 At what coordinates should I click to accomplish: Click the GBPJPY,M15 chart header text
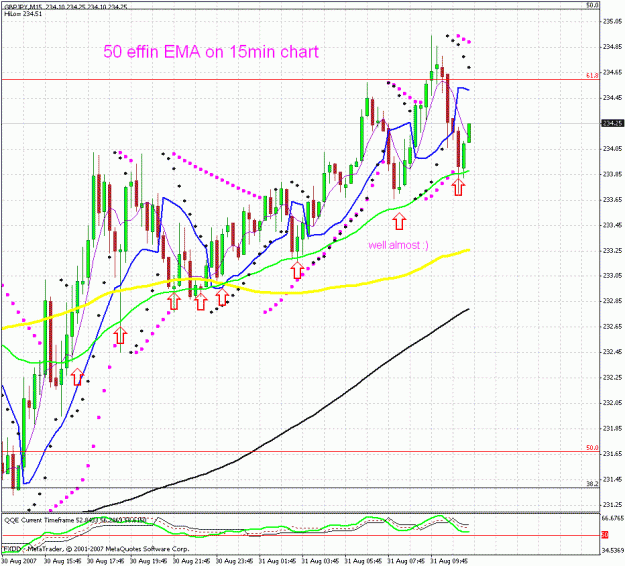66,7
